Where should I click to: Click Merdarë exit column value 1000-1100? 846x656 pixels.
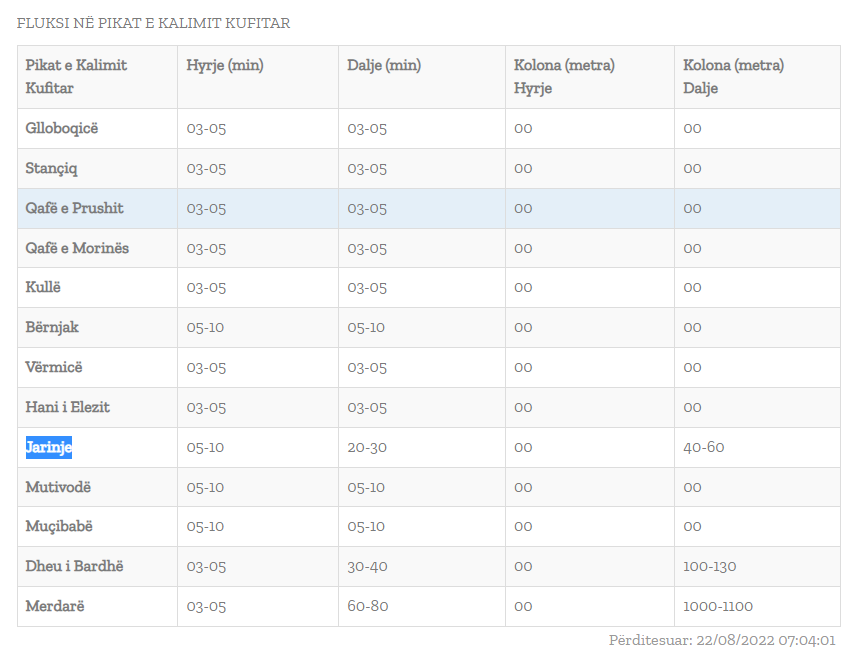click(x=718, y=606)
